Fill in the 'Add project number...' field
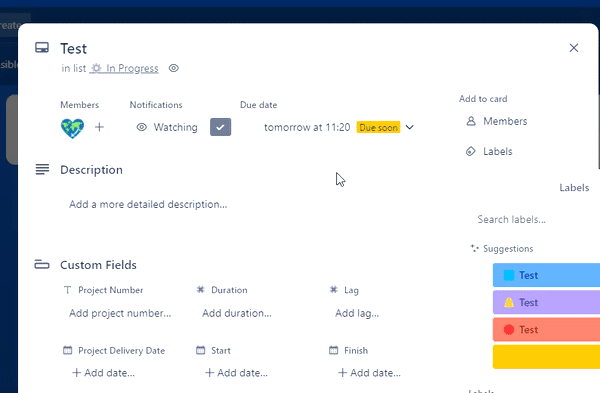Viewport: 600px width, 393px height. pos(120,313)
